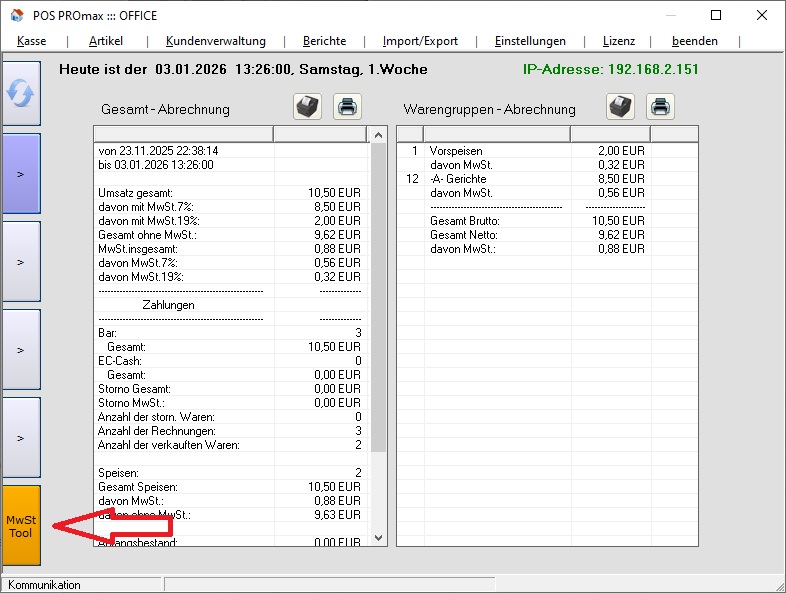Open the Import/Export menu
Viewport: 786px width, 593px height.
click(420, 41)
